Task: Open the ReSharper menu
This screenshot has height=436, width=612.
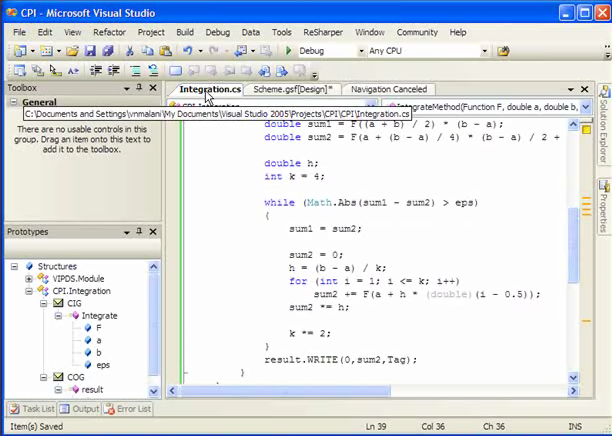Action: [x=323, y=32]
